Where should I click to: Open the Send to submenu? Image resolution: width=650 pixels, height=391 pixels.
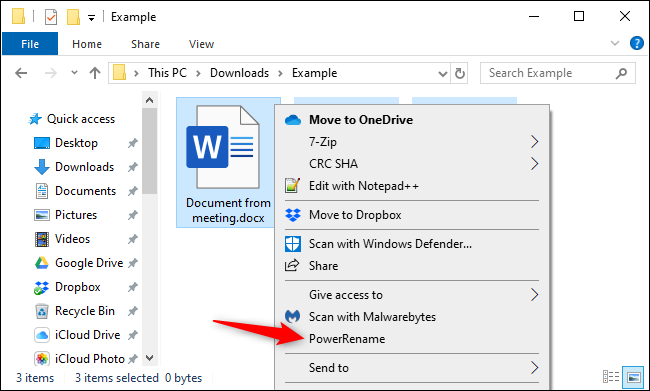412,368
